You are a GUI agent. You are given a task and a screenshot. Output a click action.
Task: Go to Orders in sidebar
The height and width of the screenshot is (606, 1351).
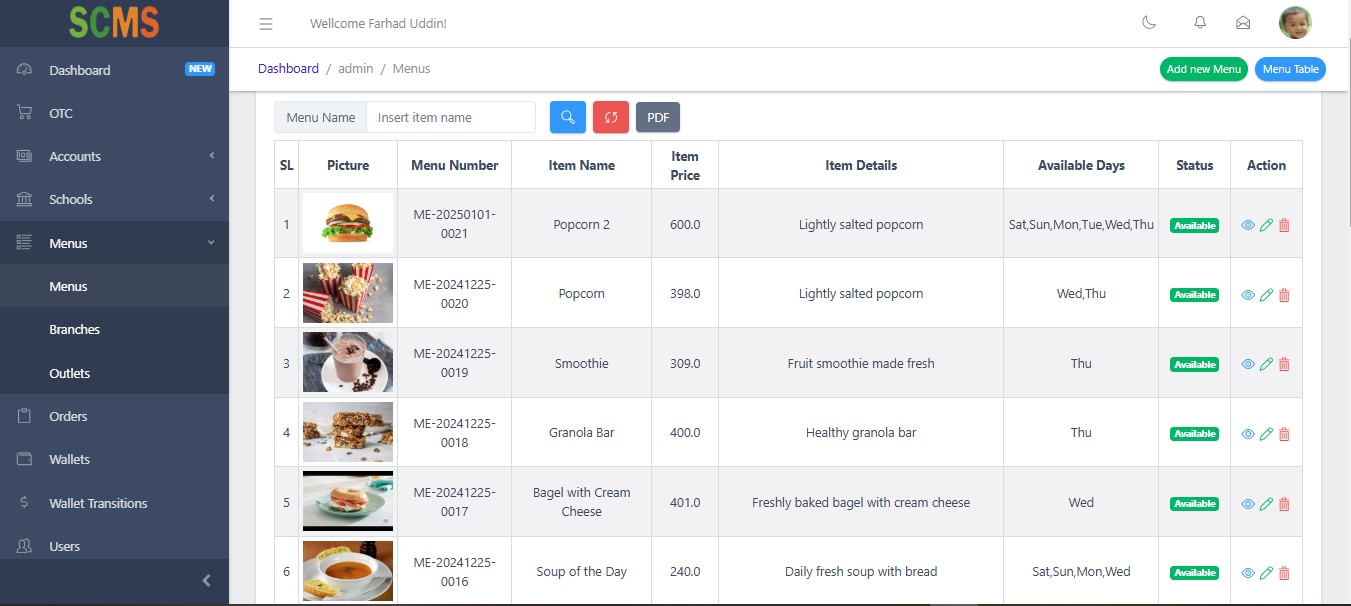68,416
